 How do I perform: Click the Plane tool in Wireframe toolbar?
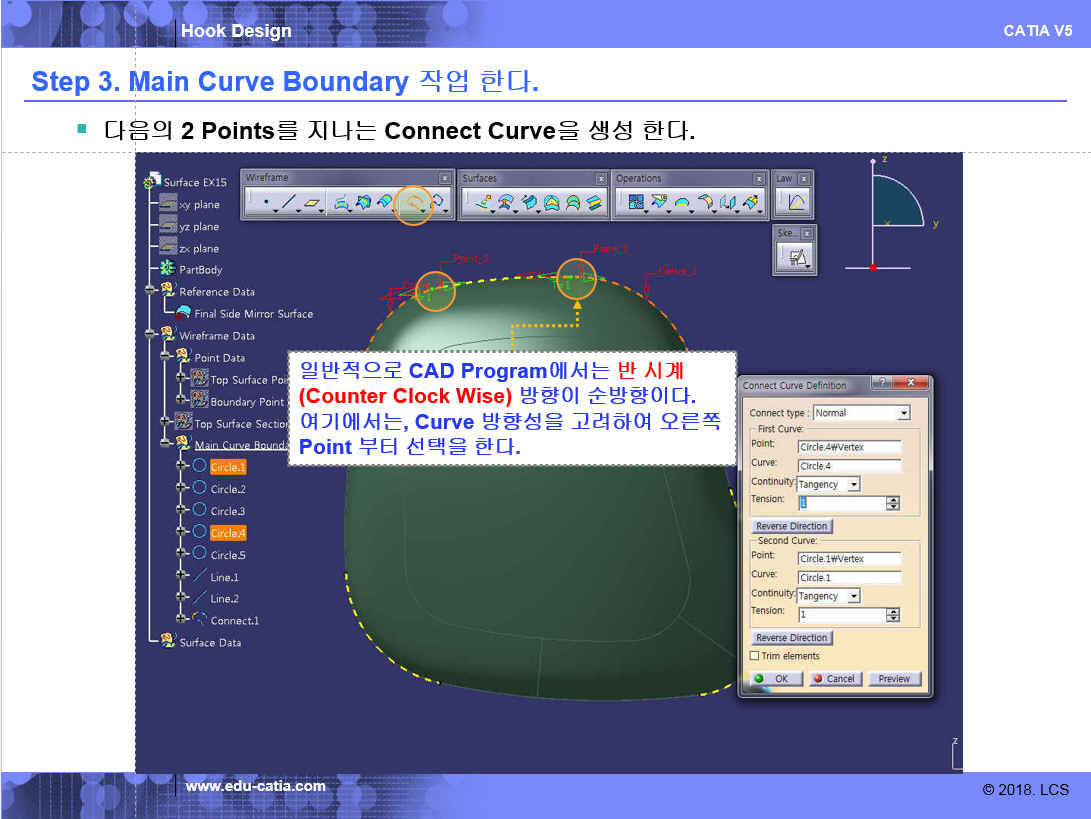(314, 203)
